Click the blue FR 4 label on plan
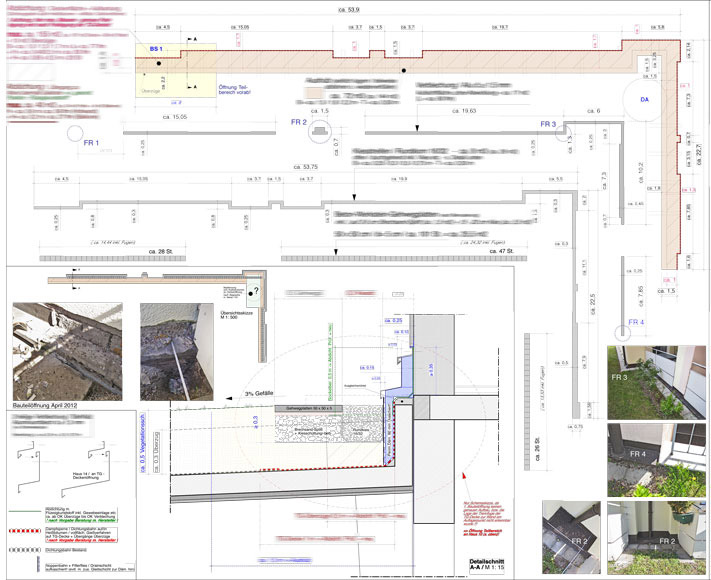This screenshot has width=711, height=580. click(636, 322)
